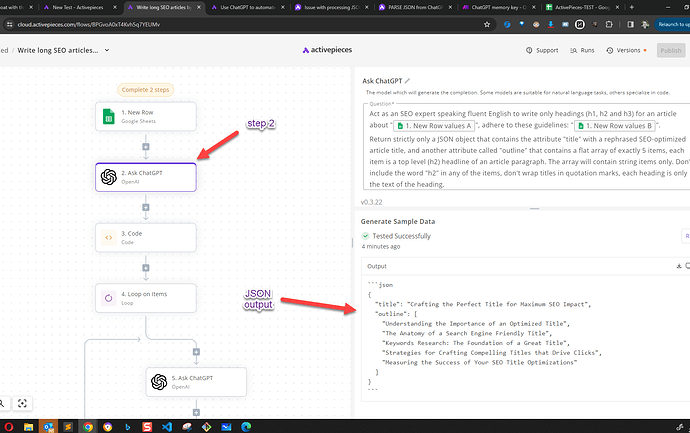Click the "Tested Successfully" status text
690x433 pixels.
(x=401, y=236)
